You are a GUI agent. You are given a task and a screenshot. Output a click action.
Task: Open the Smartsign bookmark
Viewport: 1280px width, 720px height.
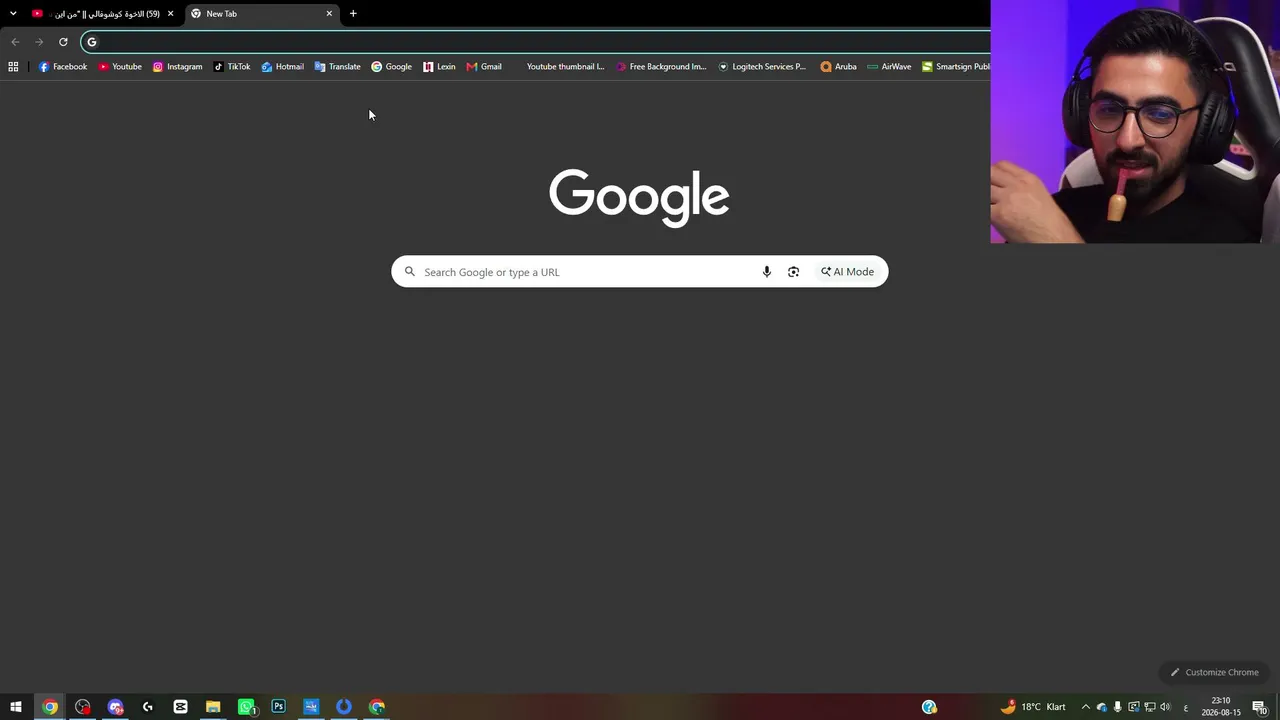pyautogui.click(x=955, y=67)
